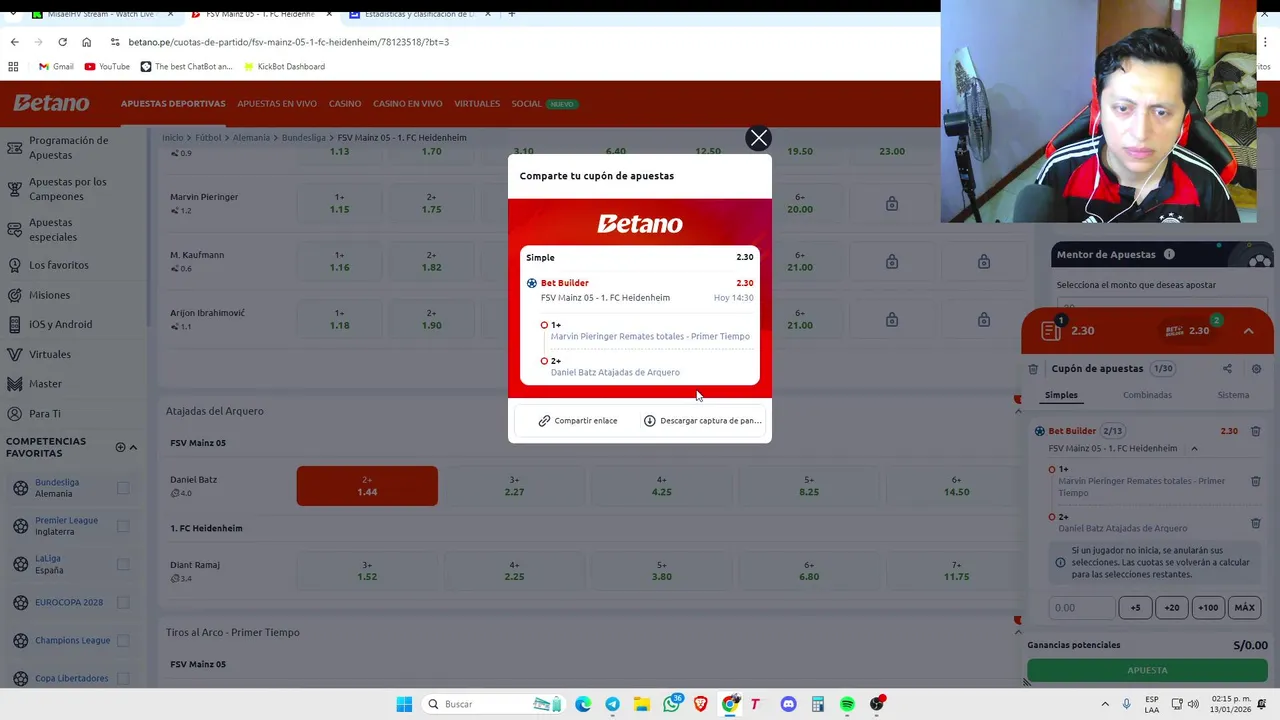
Task: Select Diant Ramaj 3+ saves odds 1.52
Action: [x=367, y=571]
